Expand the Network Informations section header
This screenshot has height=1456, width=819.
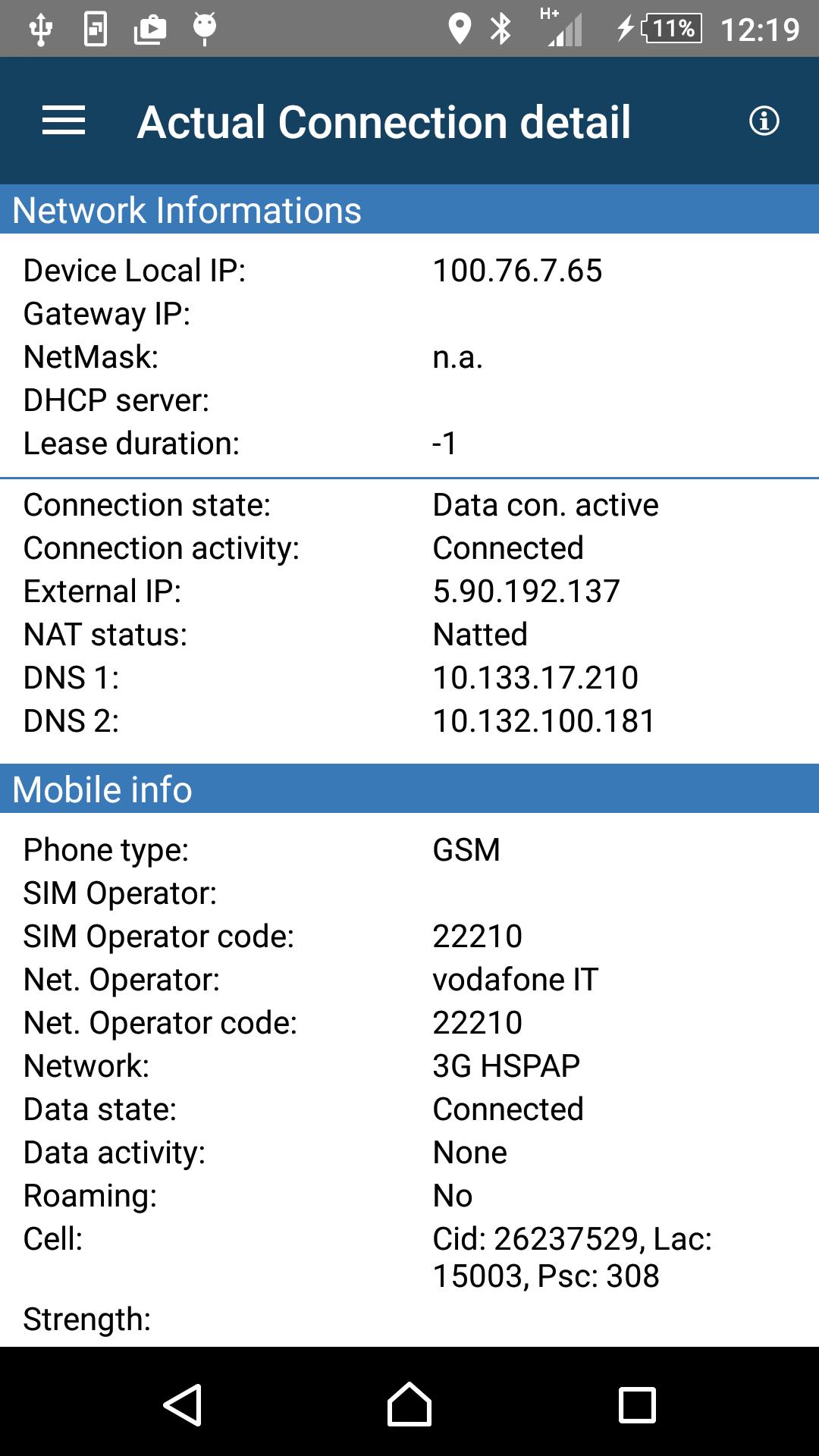[x=187, y=211]
